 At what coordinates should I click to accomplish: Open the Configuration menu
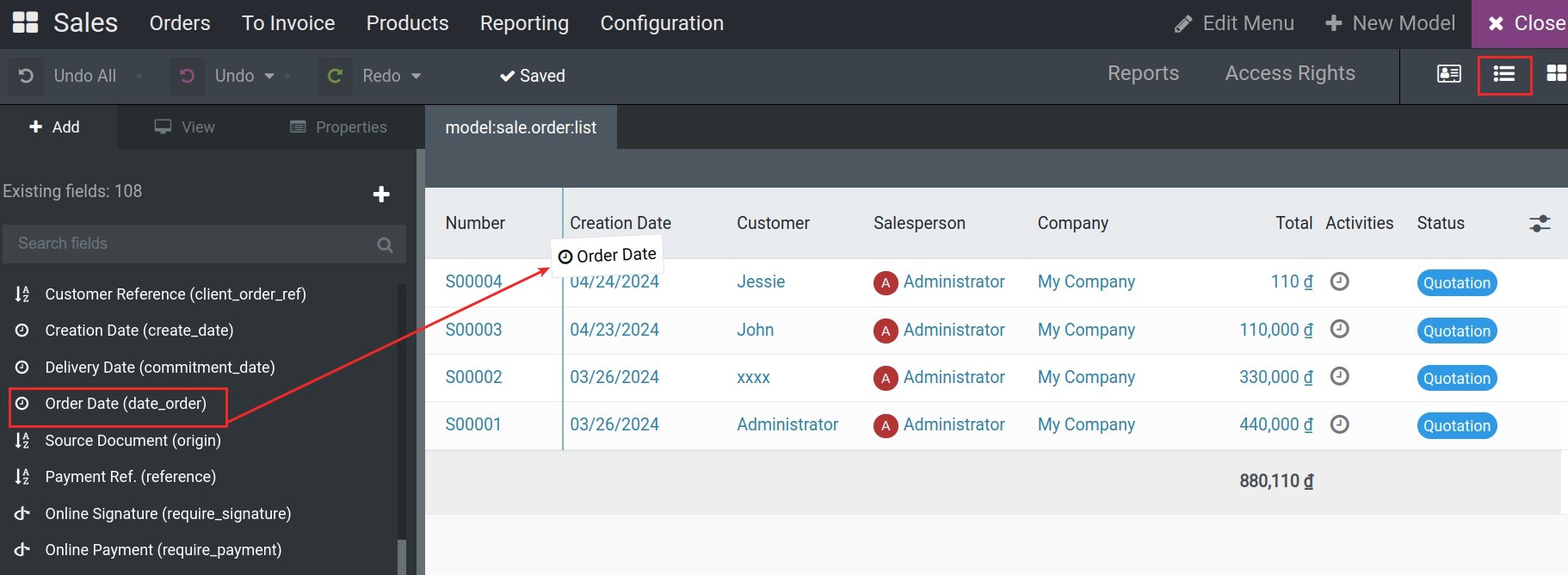click(x=662, y=23)
